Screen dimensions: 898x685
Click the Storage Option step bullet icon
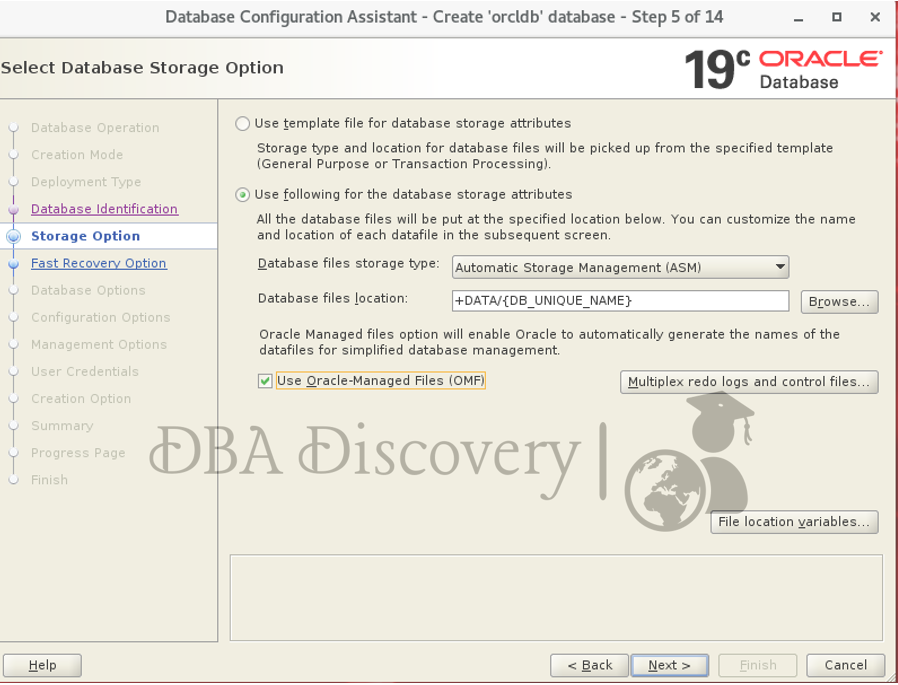point(13,237)
